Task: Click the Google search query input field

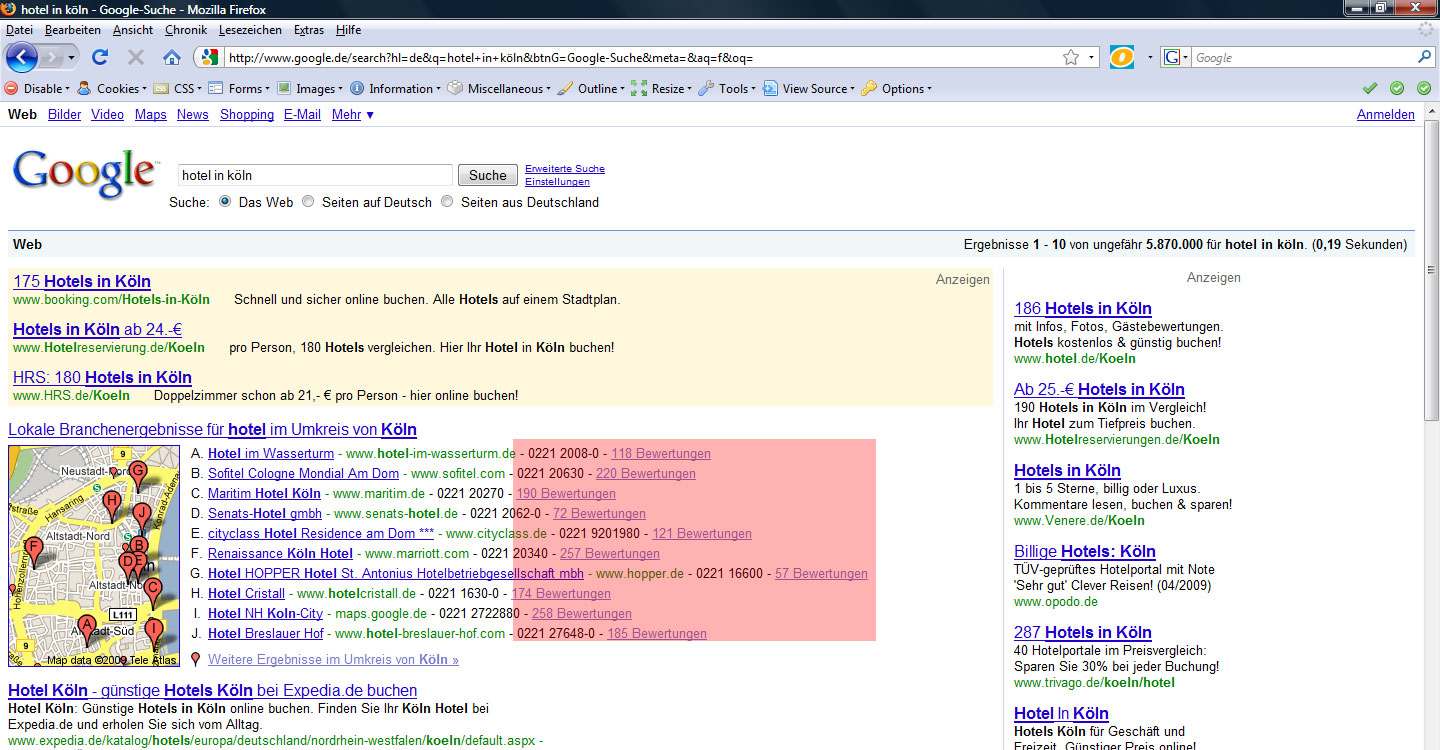Action: coord(315,175)
